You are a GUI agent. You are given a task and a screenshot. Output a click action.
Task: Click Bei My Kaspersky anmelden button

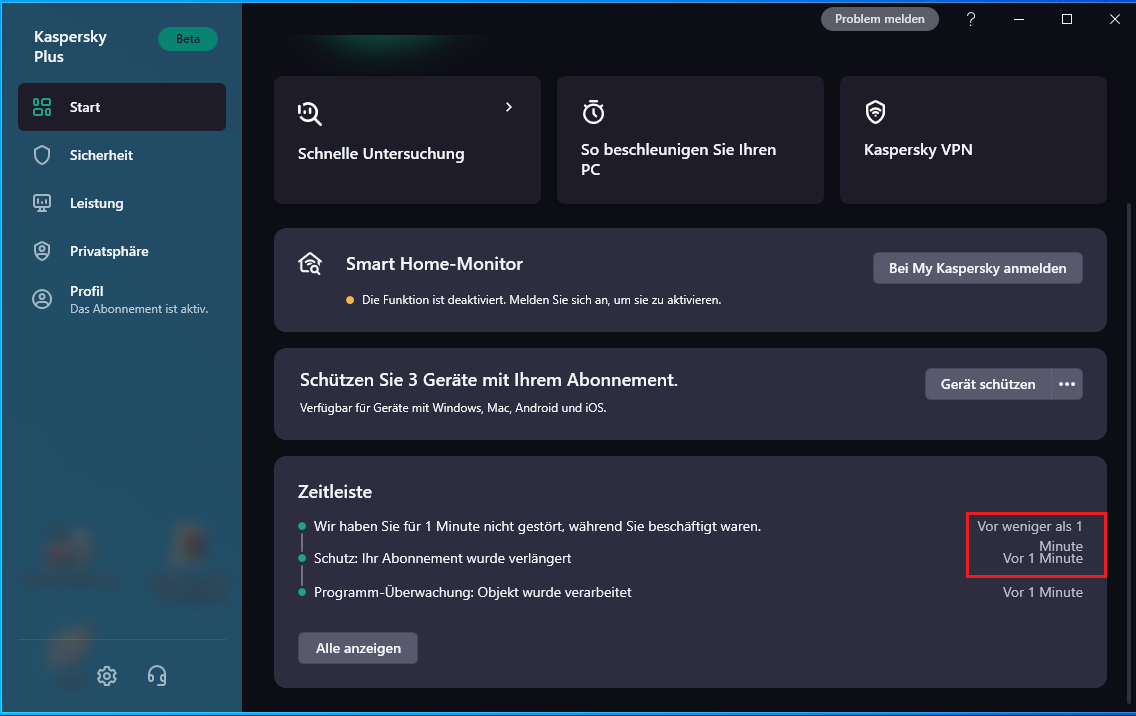coord(977,268)
